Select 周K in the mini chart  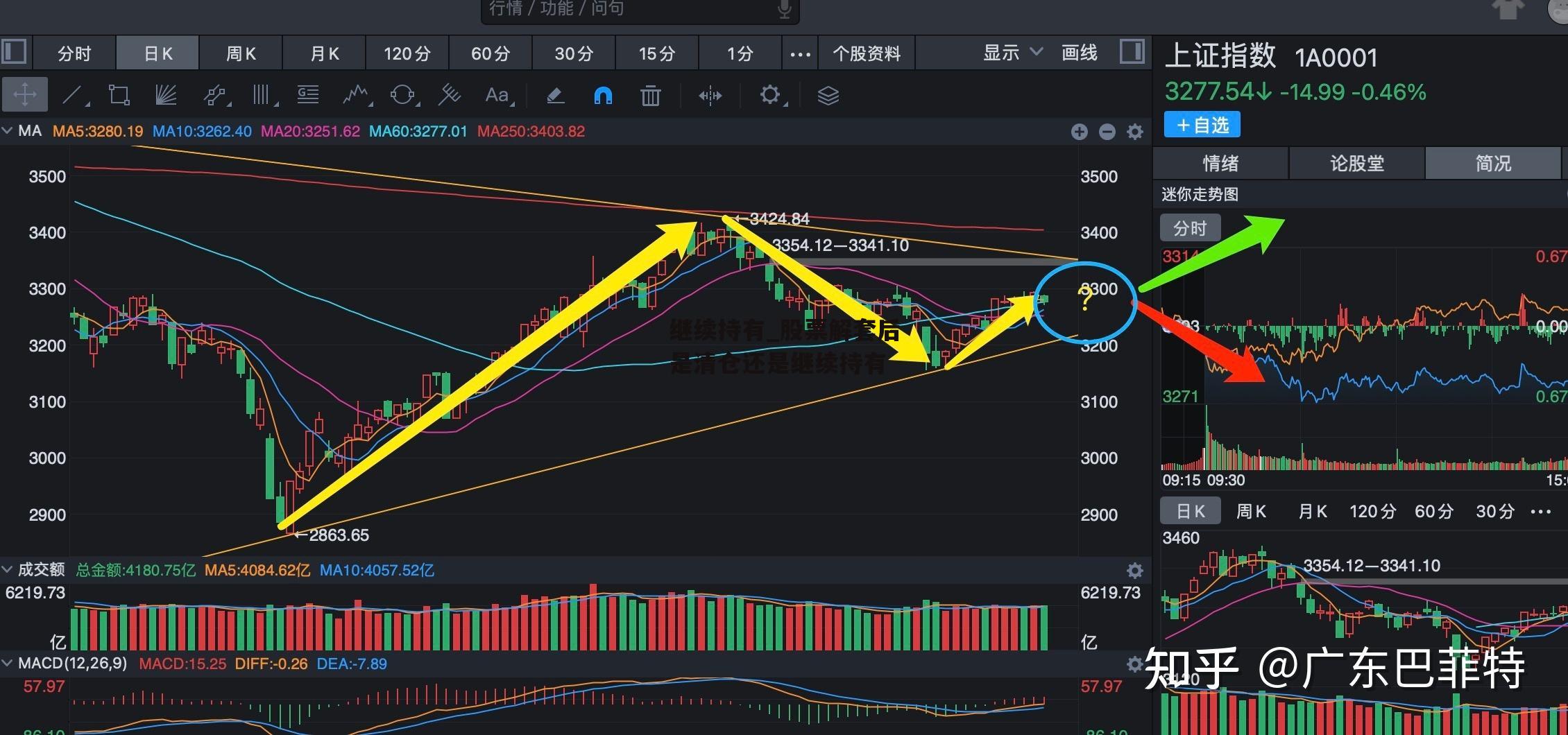coord(1252,512)
